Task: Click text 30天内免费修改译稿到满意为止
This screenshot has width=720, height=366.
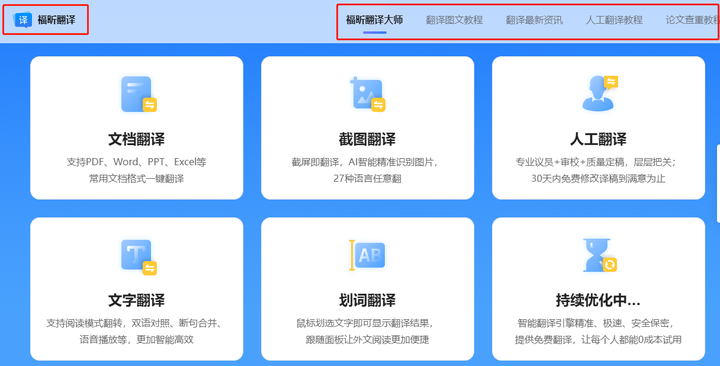Action: tap(598, 179)
